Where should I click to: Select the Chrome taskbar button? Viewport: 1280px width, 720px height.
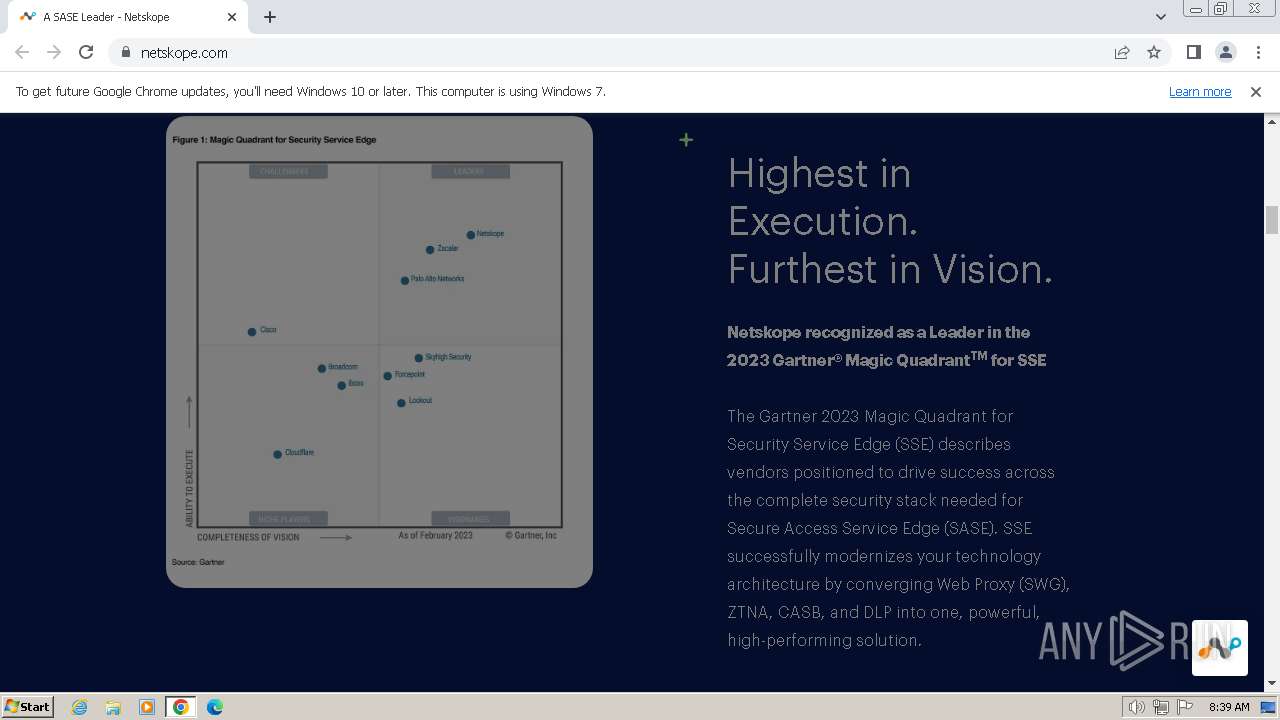coord(181,707)
